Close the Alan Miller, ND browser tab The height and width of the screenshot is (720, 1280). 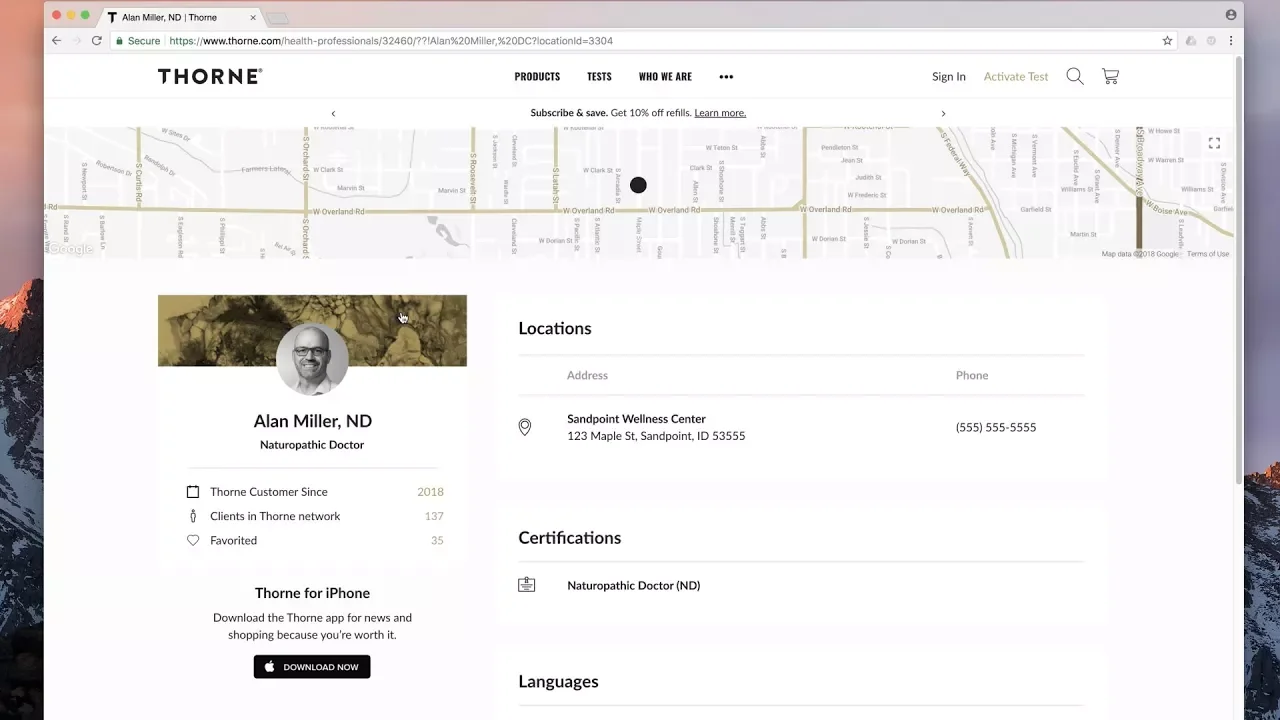pos(253,17)
